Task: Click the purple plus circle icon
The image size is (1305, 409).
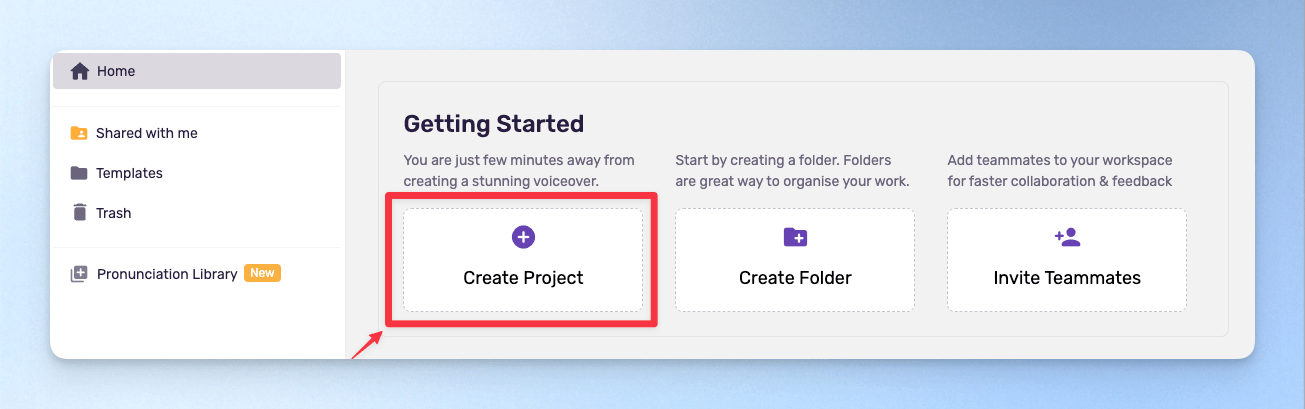Action: coord(523,237)
